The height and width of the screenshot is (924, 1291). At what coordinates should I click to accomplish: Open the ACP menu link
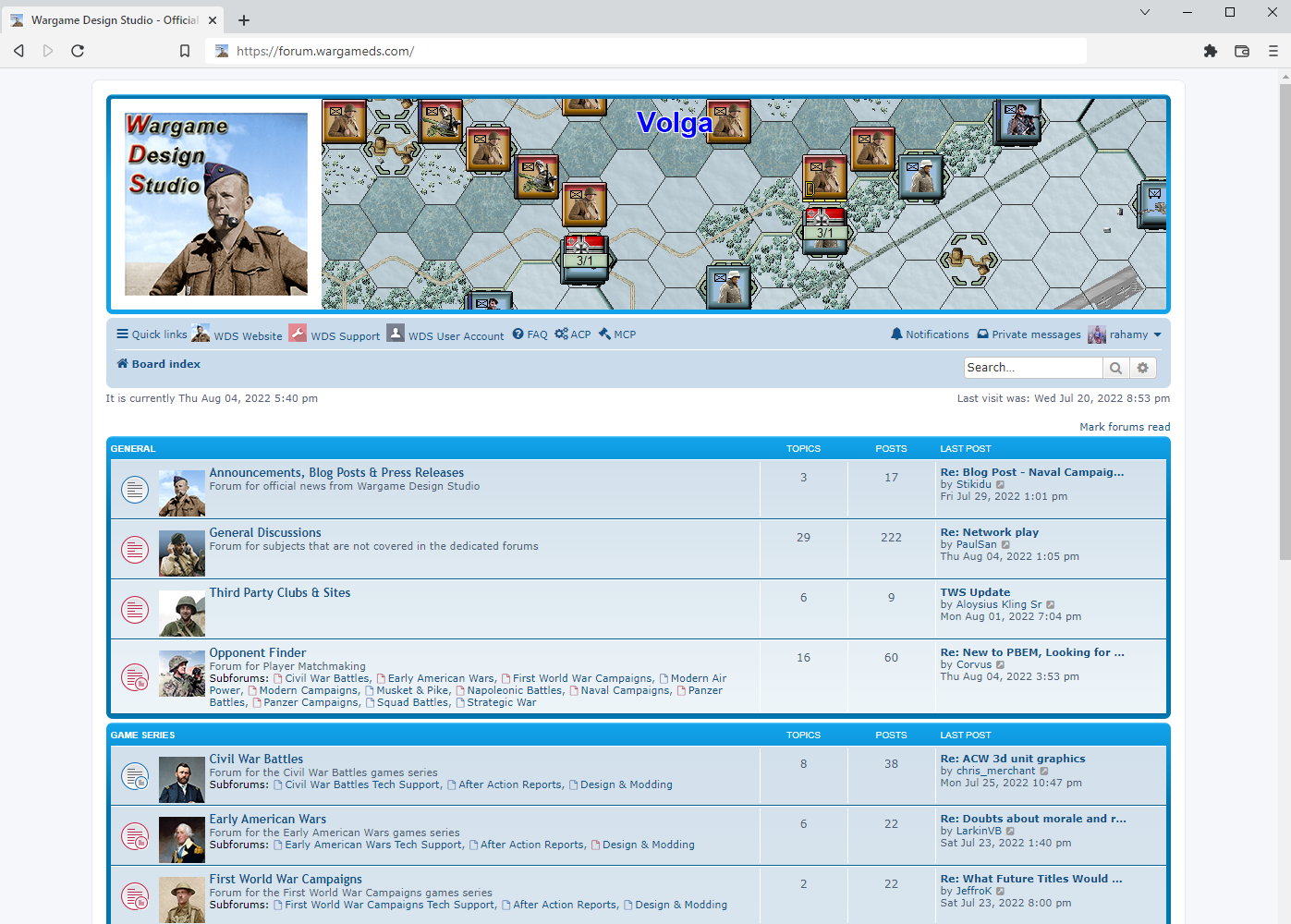580,334
